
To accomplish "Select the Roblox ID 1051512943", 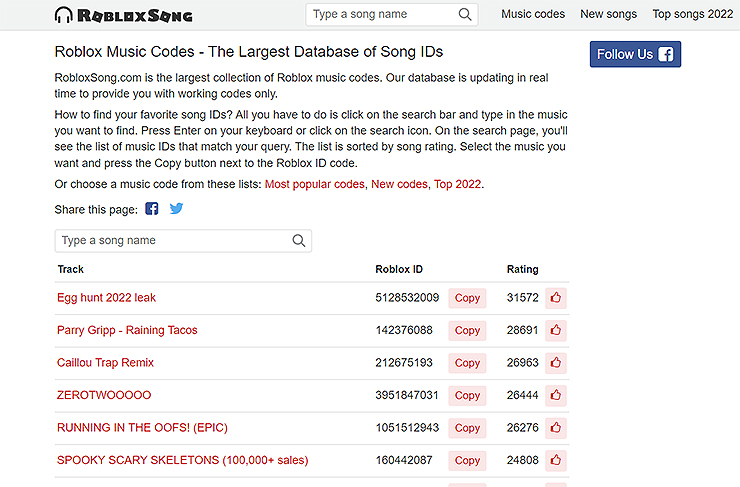I will [x=407, y=428].
